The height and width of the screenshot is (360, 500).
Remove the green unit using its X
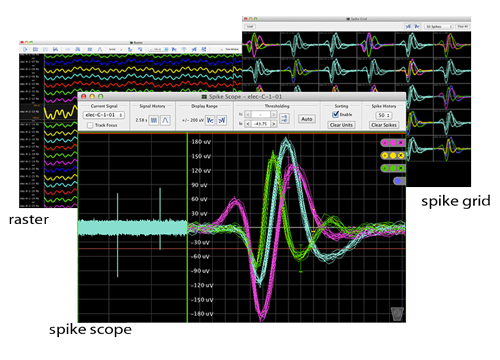[x=401, y=168]
